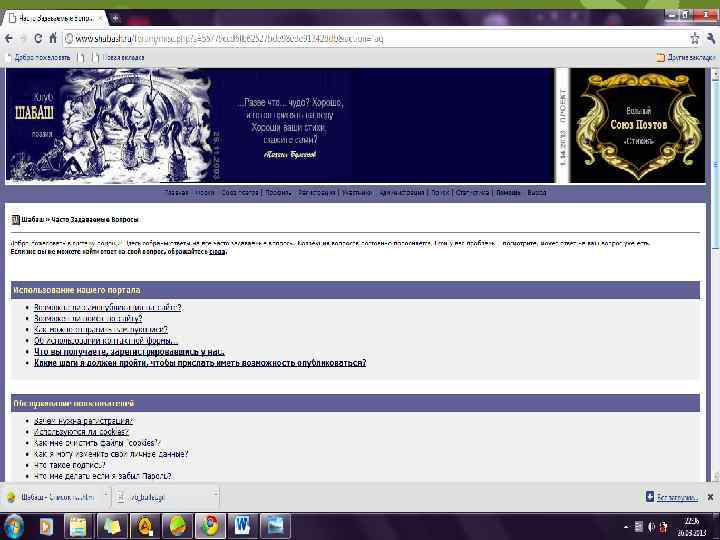The height and width of the screenshot is (540, 720).
Task: Bookmark this page with the star icon
Action: [x=695, y=39]
